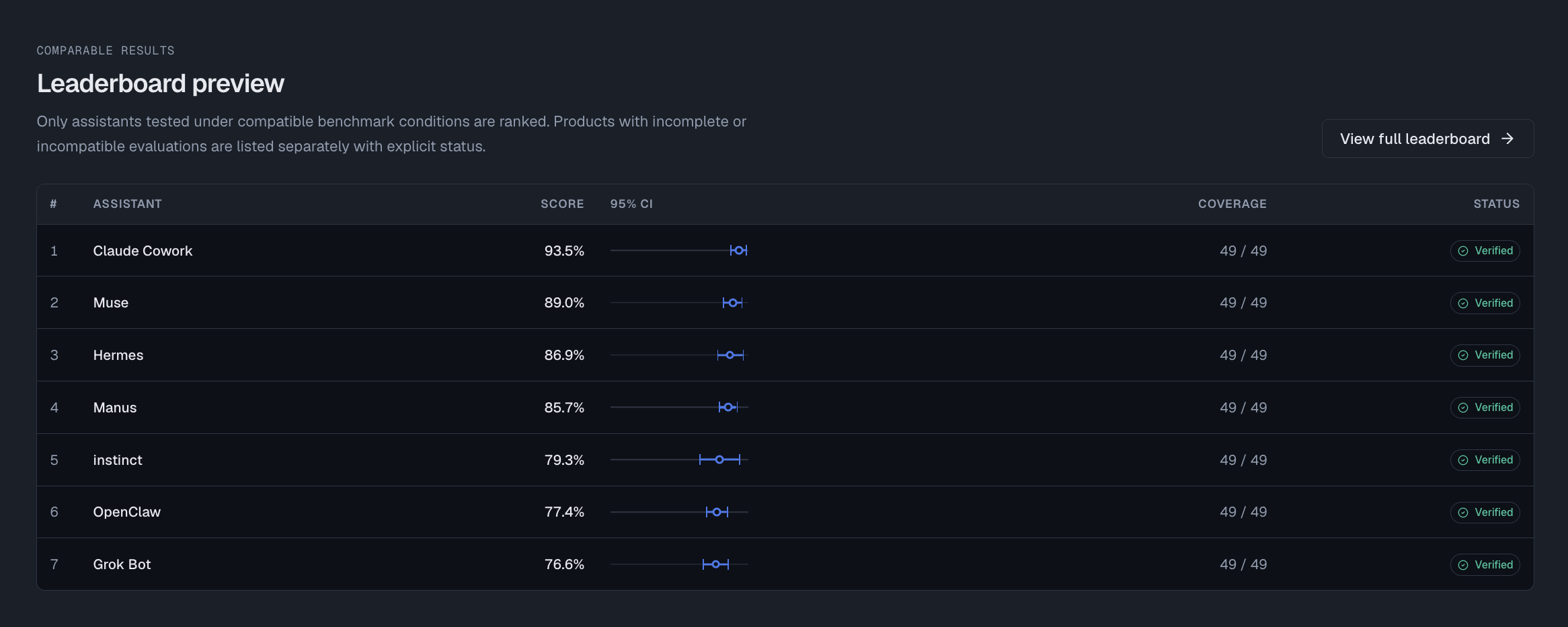
Task: Click the 49 / 49 coverage for OpenClaw
Action: (x=1243, y=512)
